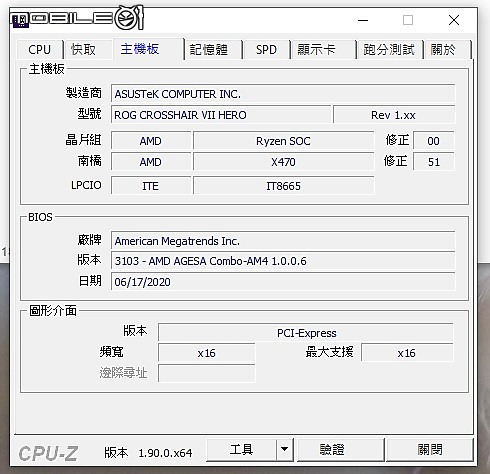The width and height of the screenshot is (490, 474).
Task: Click the 關閉 close button
Action: click(x=430, y=450)
